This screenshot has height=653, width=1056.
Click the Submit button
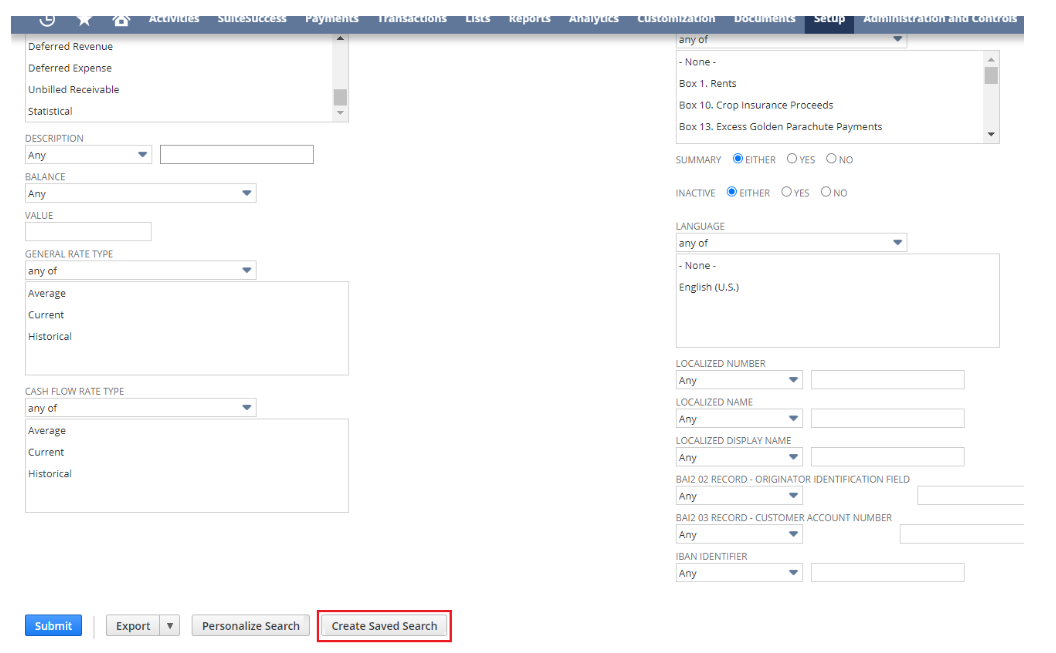click(x=53, y=625)
